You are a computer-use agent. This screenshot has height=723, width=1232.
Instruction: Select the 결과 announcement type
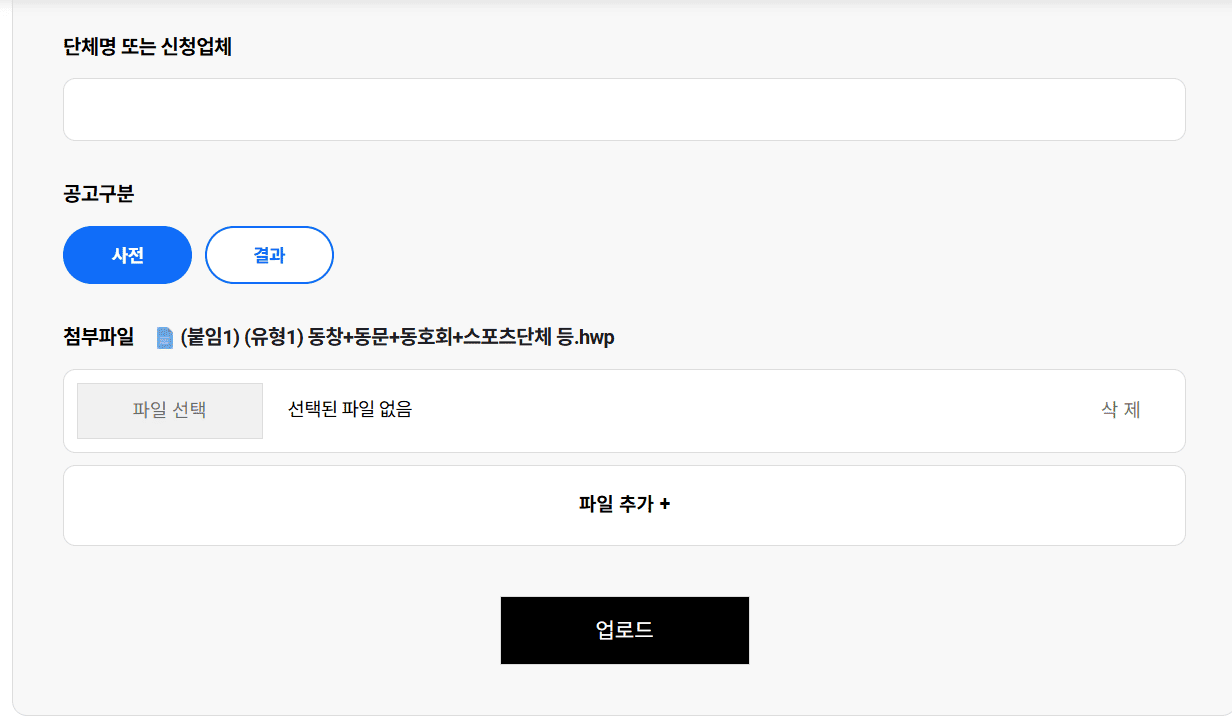tap(269, 255)
